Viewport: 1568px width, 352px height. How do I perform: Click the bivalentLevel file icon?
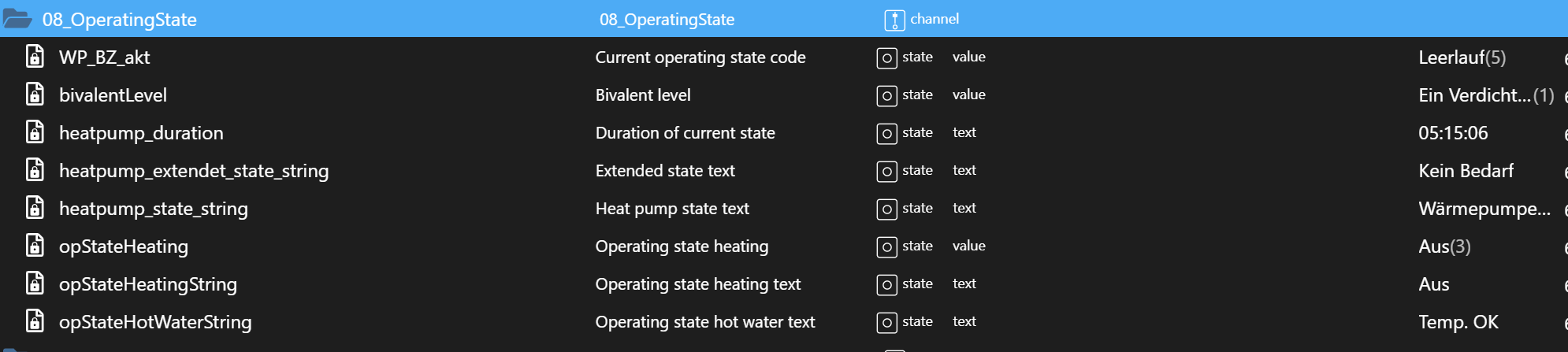pyautogui.click(x=35, y=94)
